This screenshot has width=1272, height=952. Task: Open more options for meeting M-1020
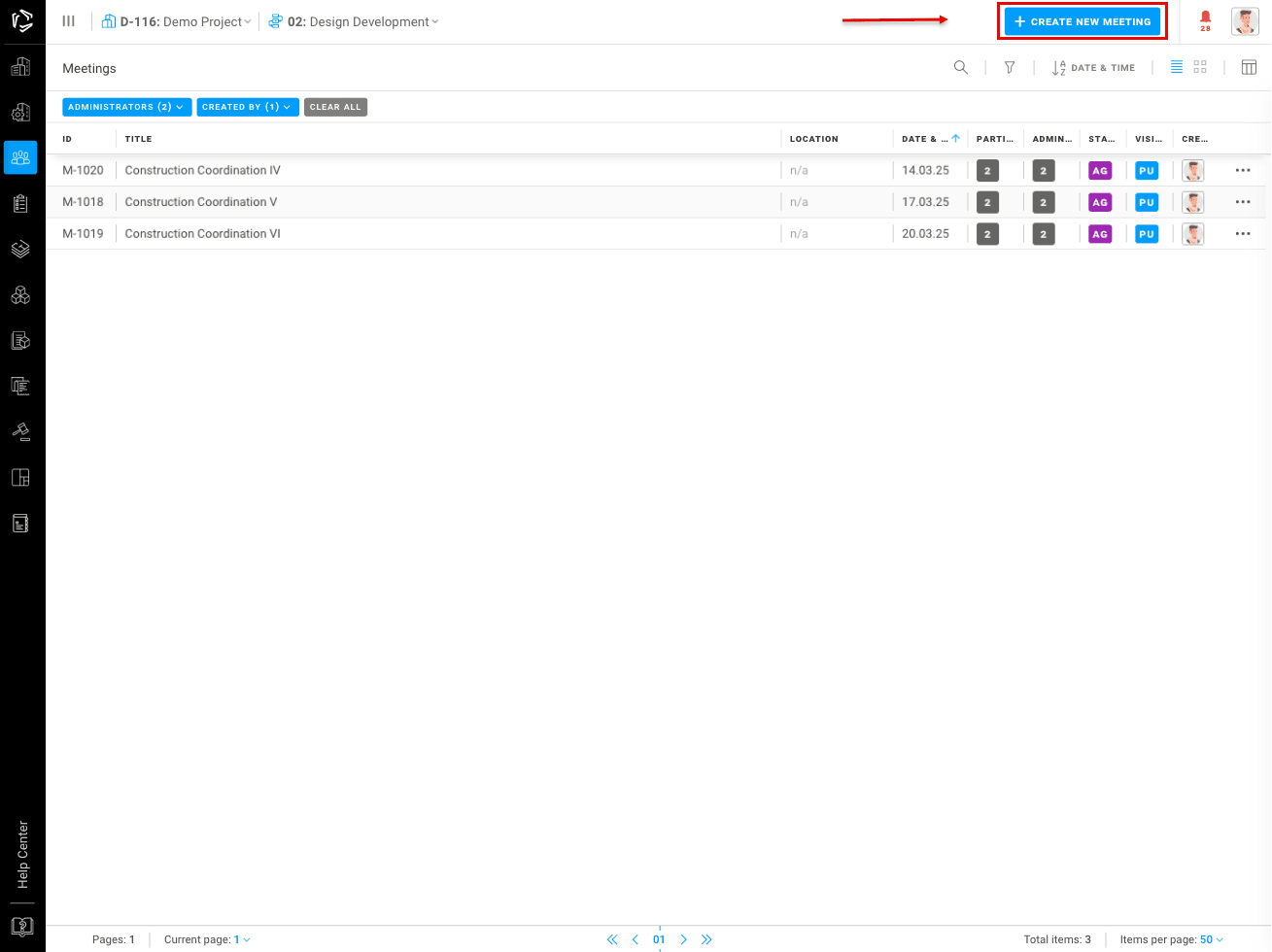[1242, 170]
